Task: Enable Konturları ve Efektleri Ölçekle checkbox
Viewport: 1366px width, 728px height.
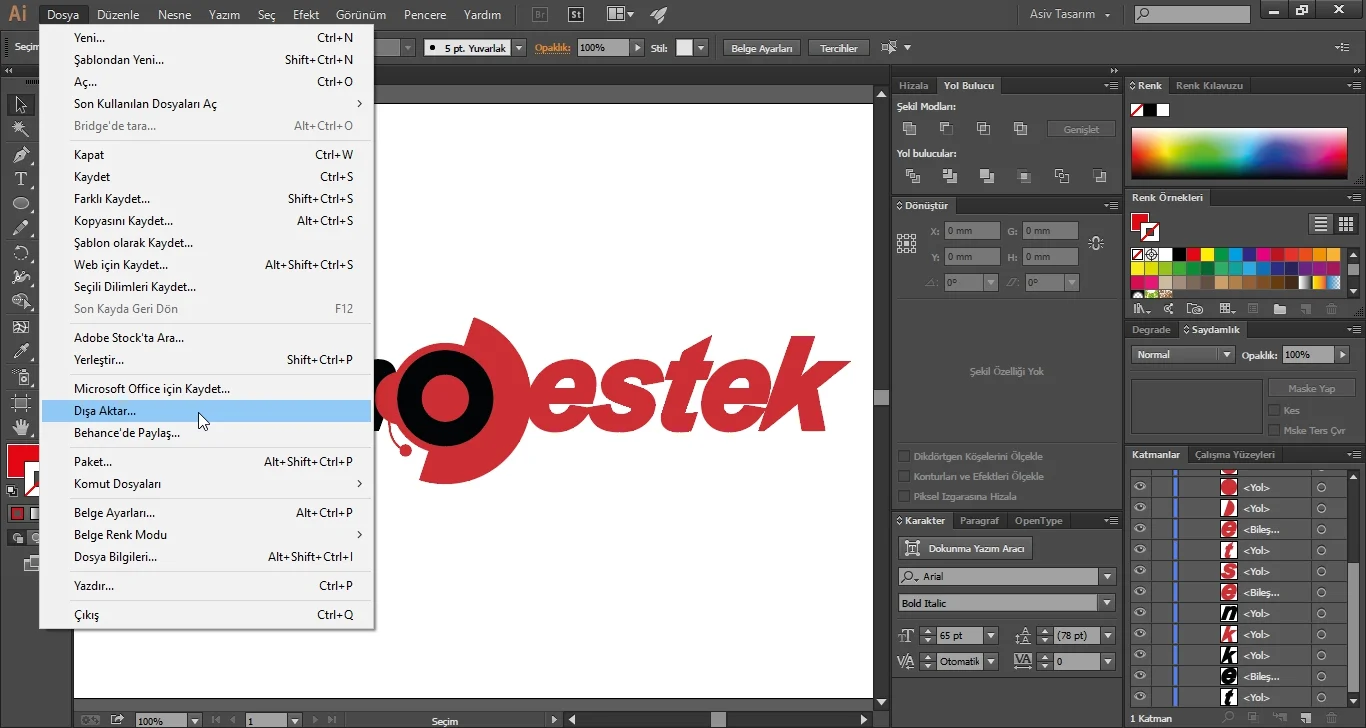Action: [905, 477]
